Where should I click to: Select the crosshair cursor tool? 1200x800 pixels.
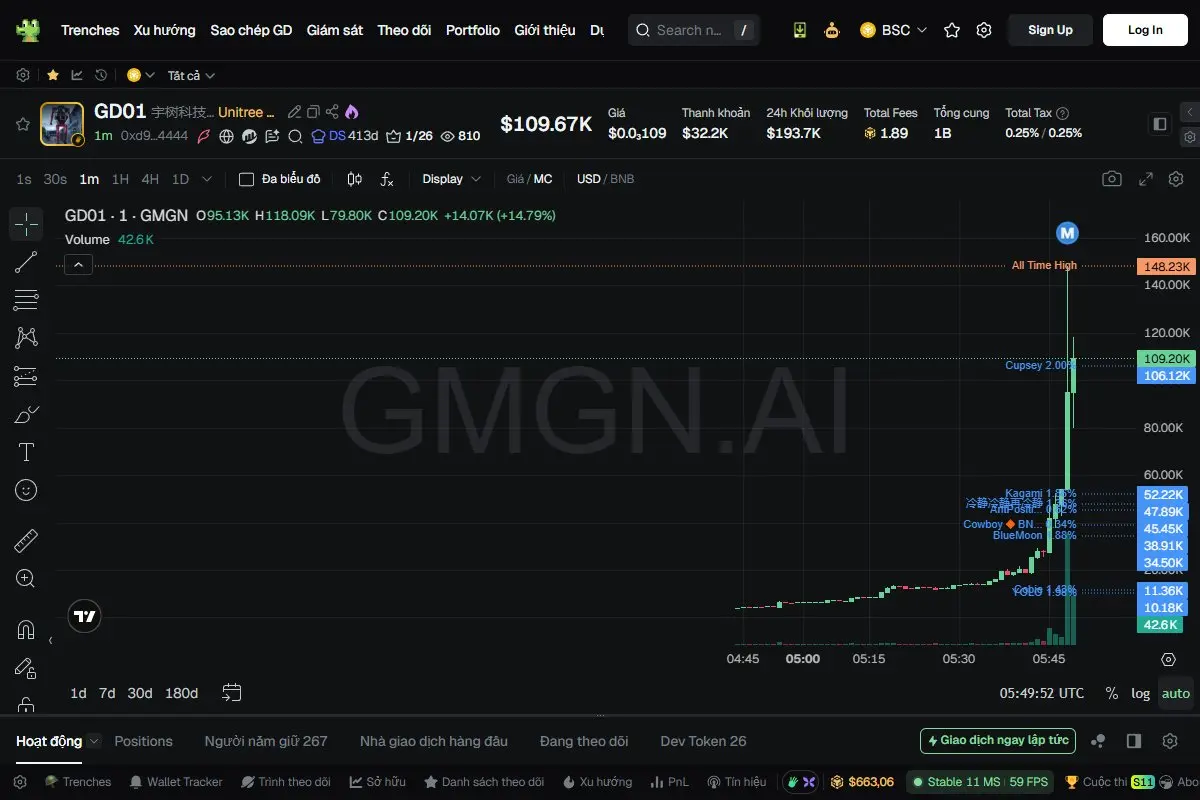[x=26, y=224]
